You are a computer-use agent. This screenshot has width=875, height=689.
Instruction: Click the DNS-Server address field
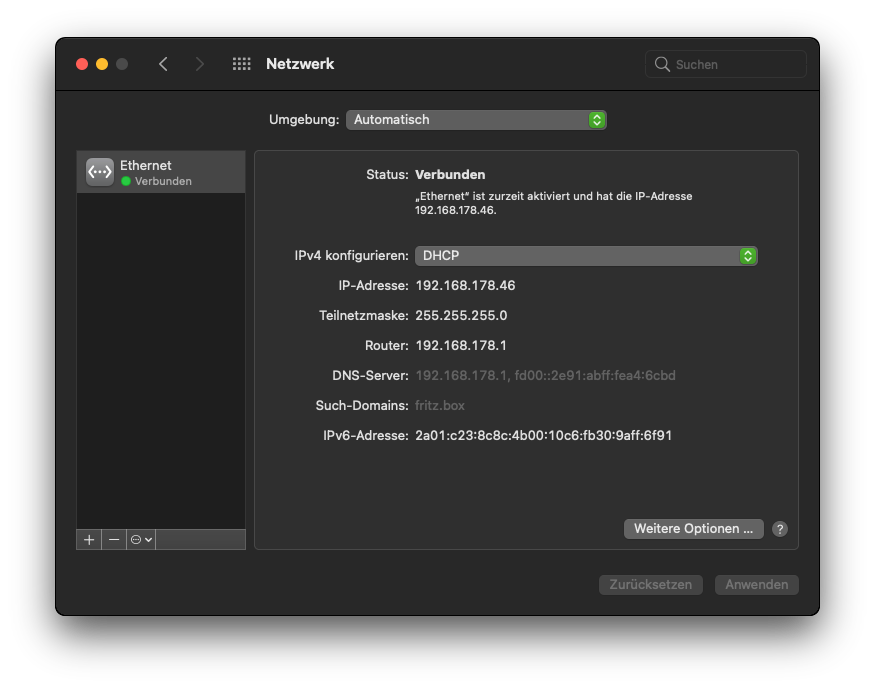pyautogui.click(x=545, y=376)
